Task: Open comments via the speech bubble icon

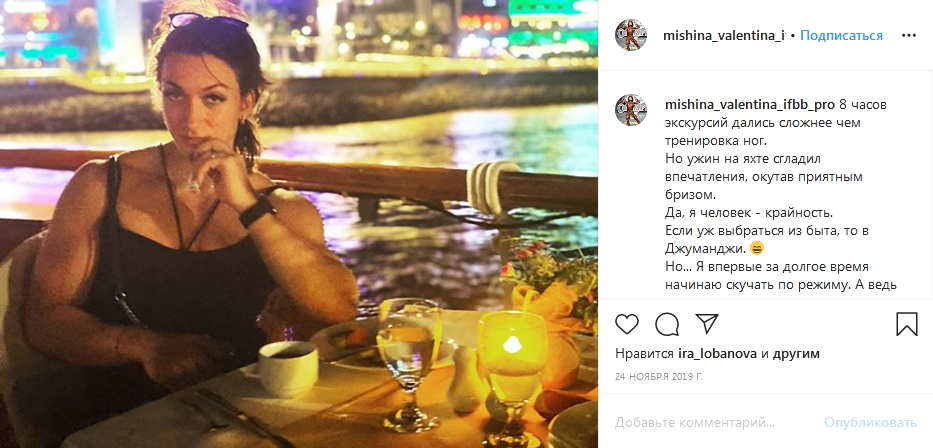Action: [x=667, y=324]
